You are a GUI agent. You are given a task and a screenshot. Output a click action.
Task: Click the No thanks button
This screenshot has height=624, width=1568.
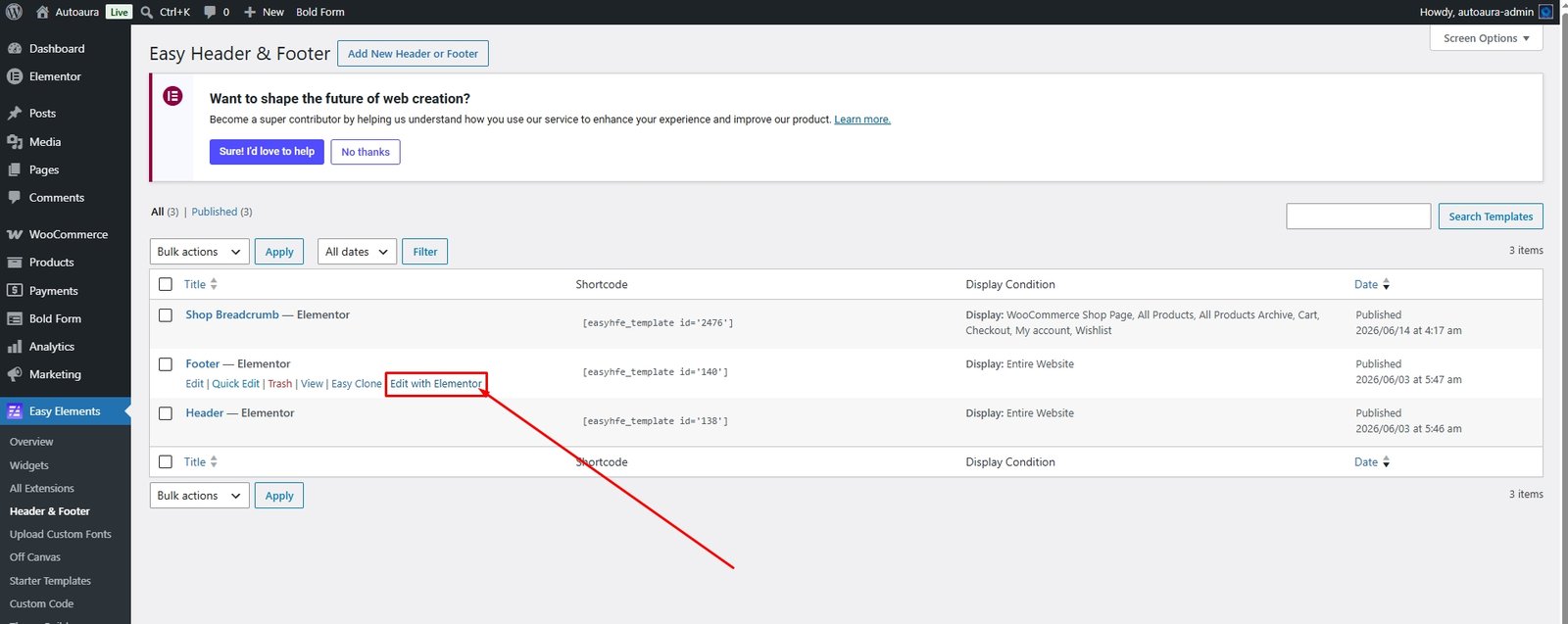coord(366,152)
